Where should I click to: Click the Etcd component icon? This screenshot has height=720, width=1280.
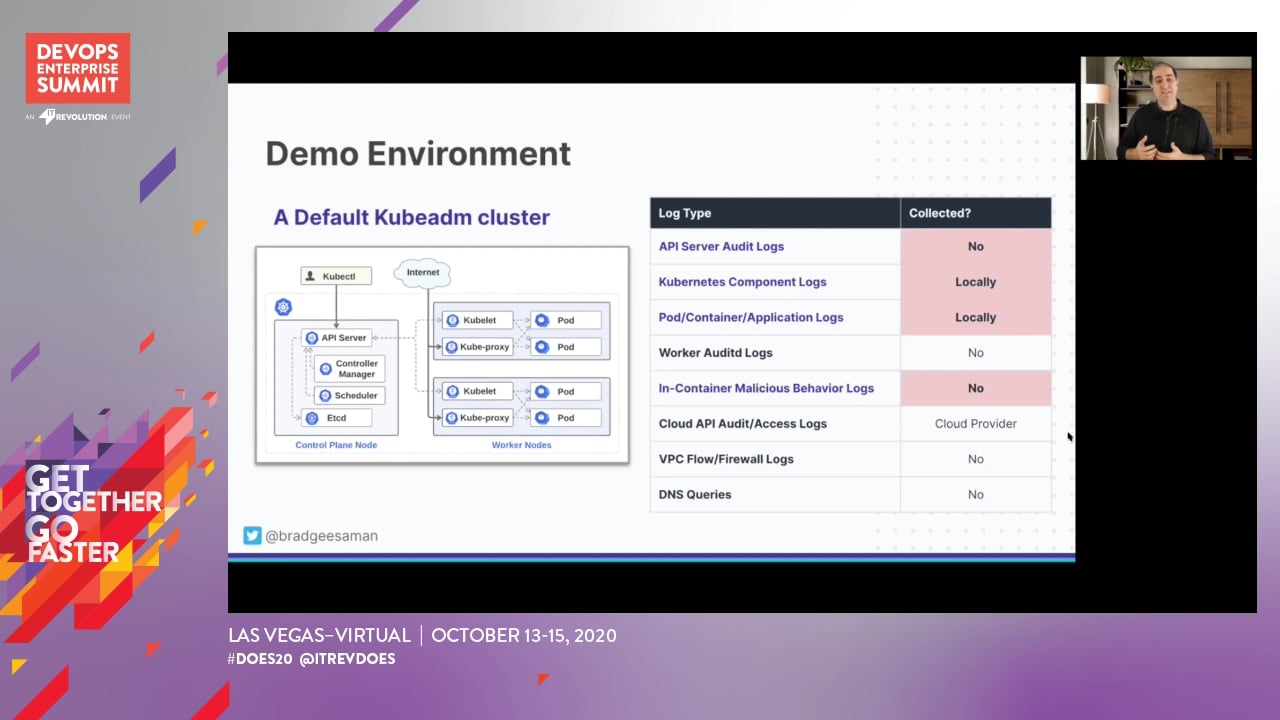pos(312,418)
